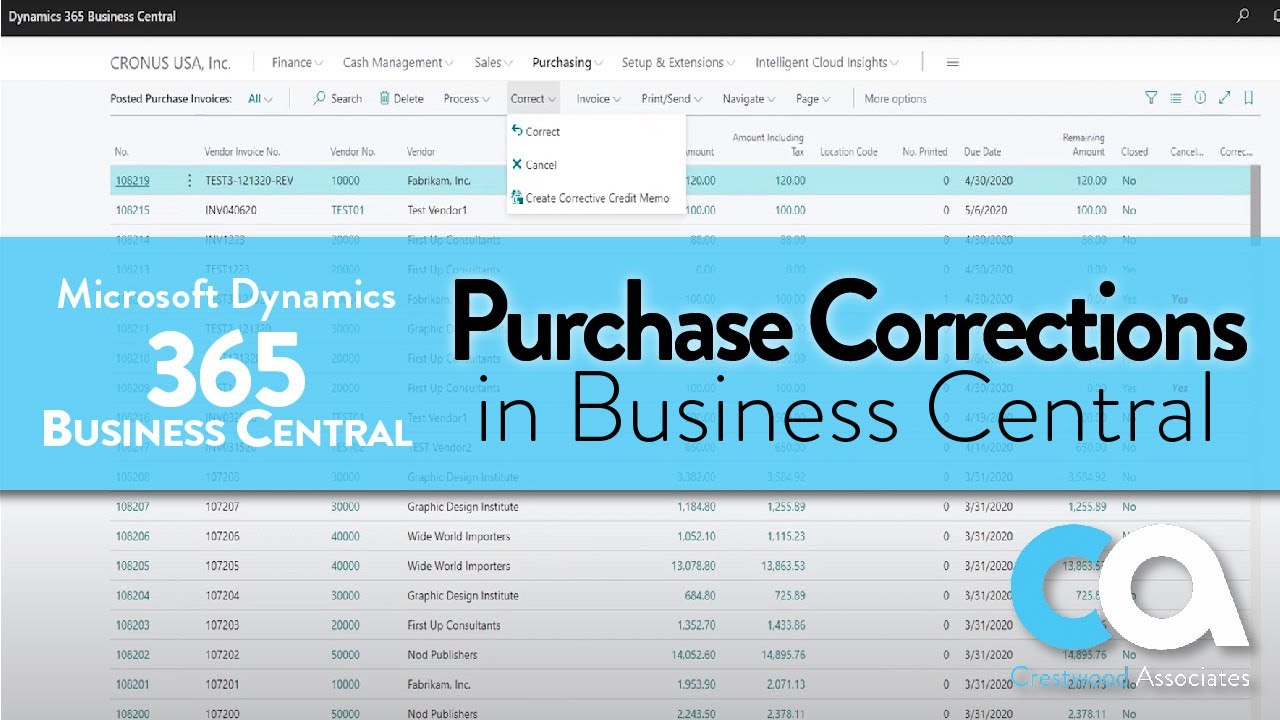Screen dimensions: 1280x720
Task: Open the Process action dropdown
Action: (467, 99)
